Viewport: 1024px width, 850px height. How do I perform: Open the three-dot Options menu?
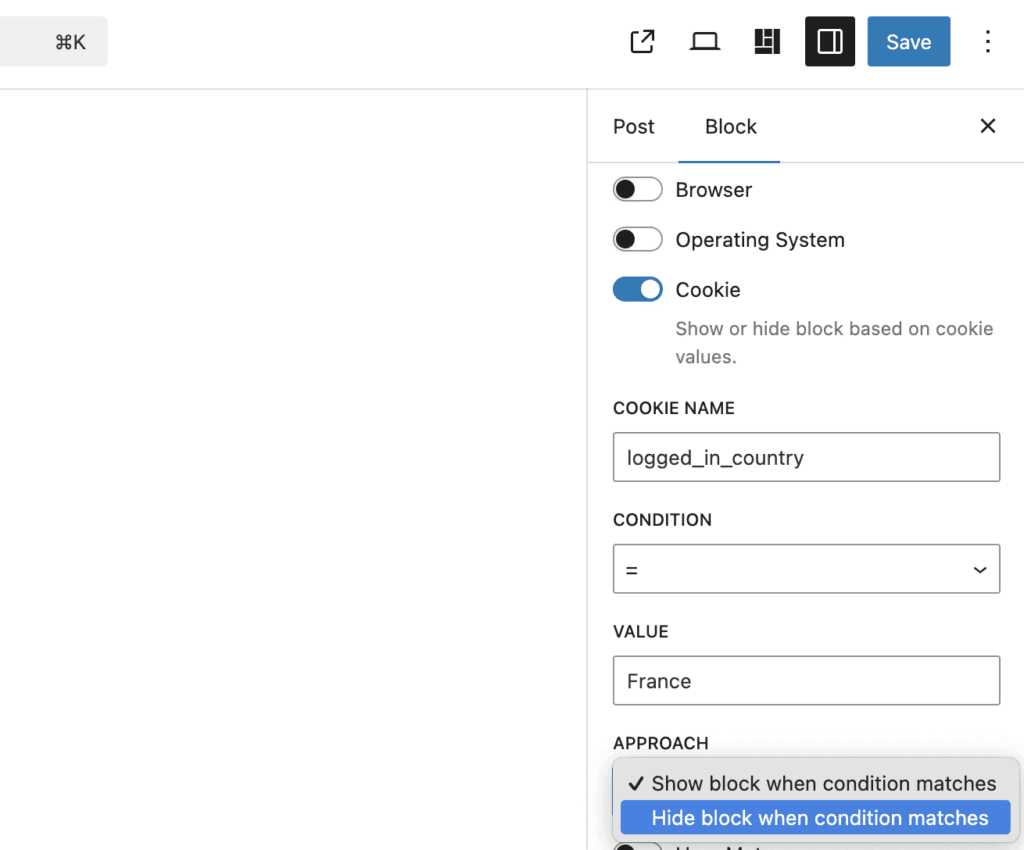[x=988, y=41]
